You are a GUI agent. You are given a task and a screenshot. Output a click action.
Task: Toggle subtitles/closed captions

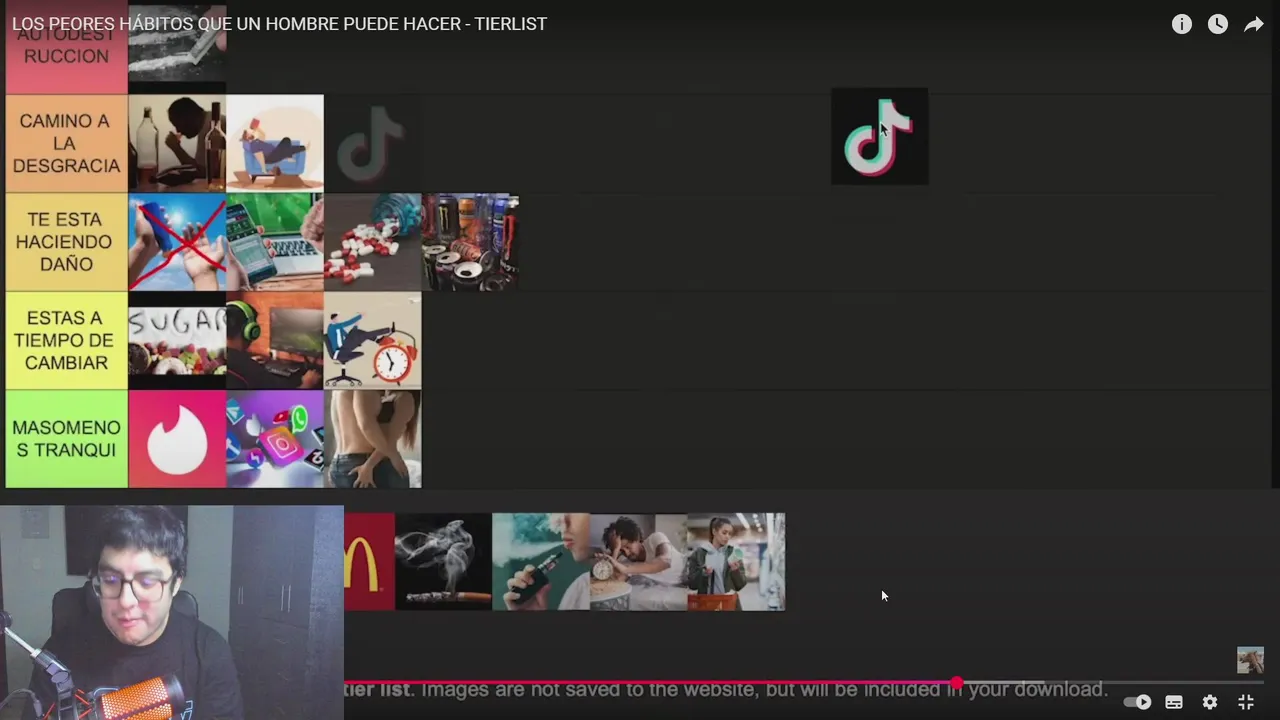tap(1174, 702)
